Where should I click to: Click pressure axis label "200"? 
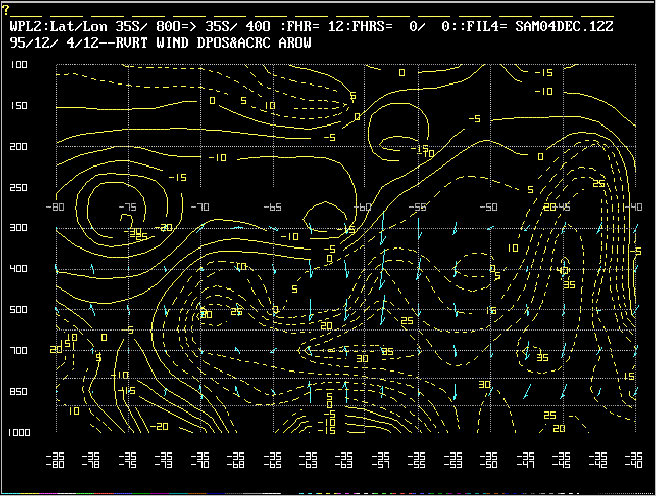[18, 147]
